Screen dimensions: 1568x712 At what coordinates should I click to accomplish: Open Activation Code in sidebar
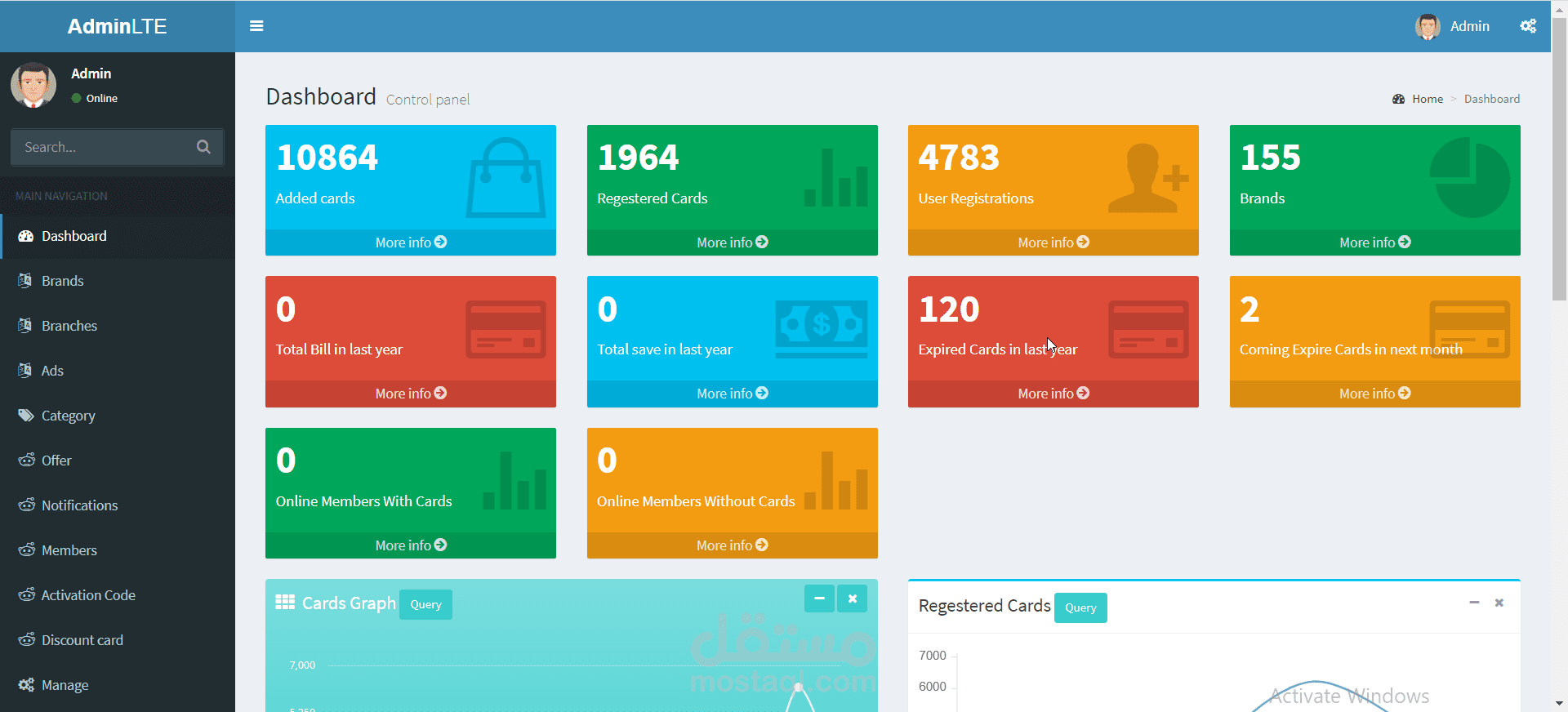tap(118, 595)
